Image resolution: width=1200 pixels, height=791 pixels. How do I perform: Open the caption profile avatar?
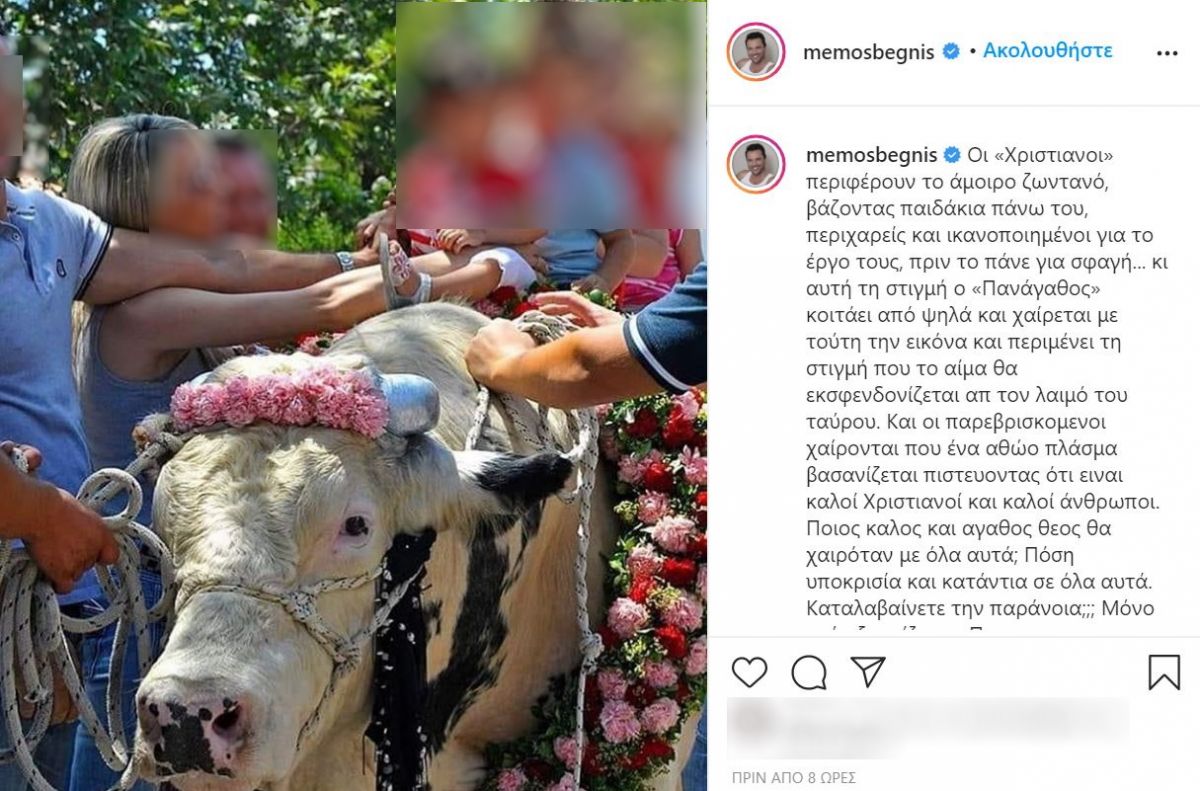coord(756,163)
